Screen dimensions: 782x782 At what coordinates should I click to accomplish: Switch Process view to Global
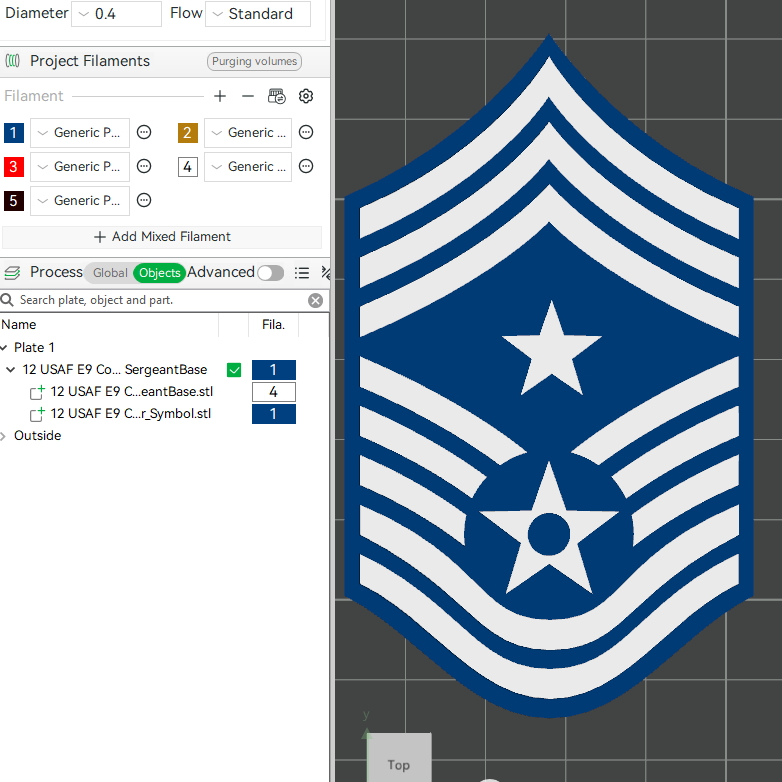[x=110, y=273]
